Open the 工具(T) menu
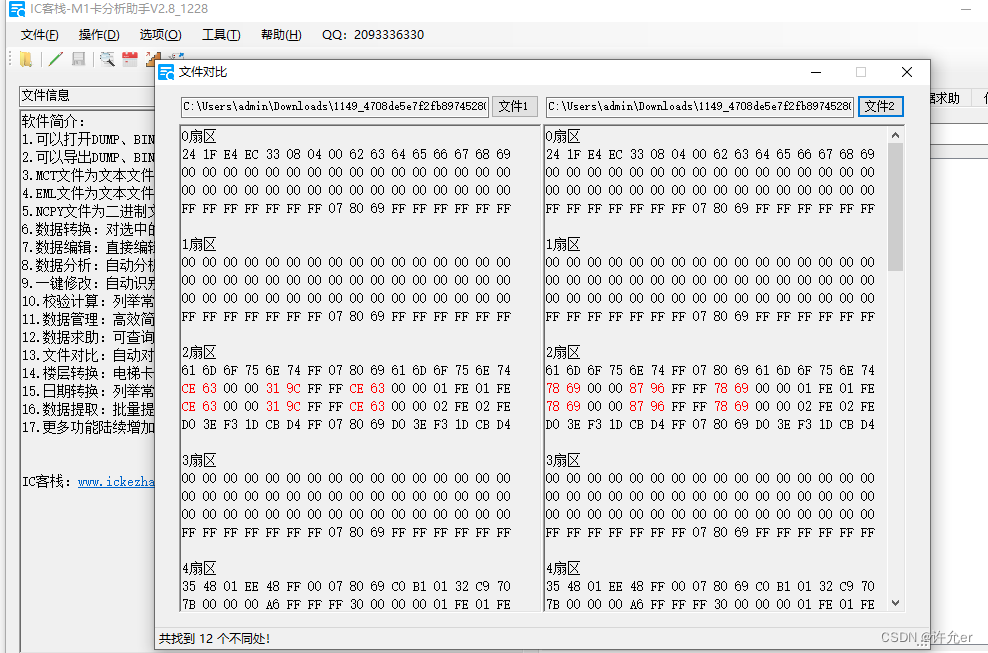The image size is (988, 653). [x=221, y=33]
